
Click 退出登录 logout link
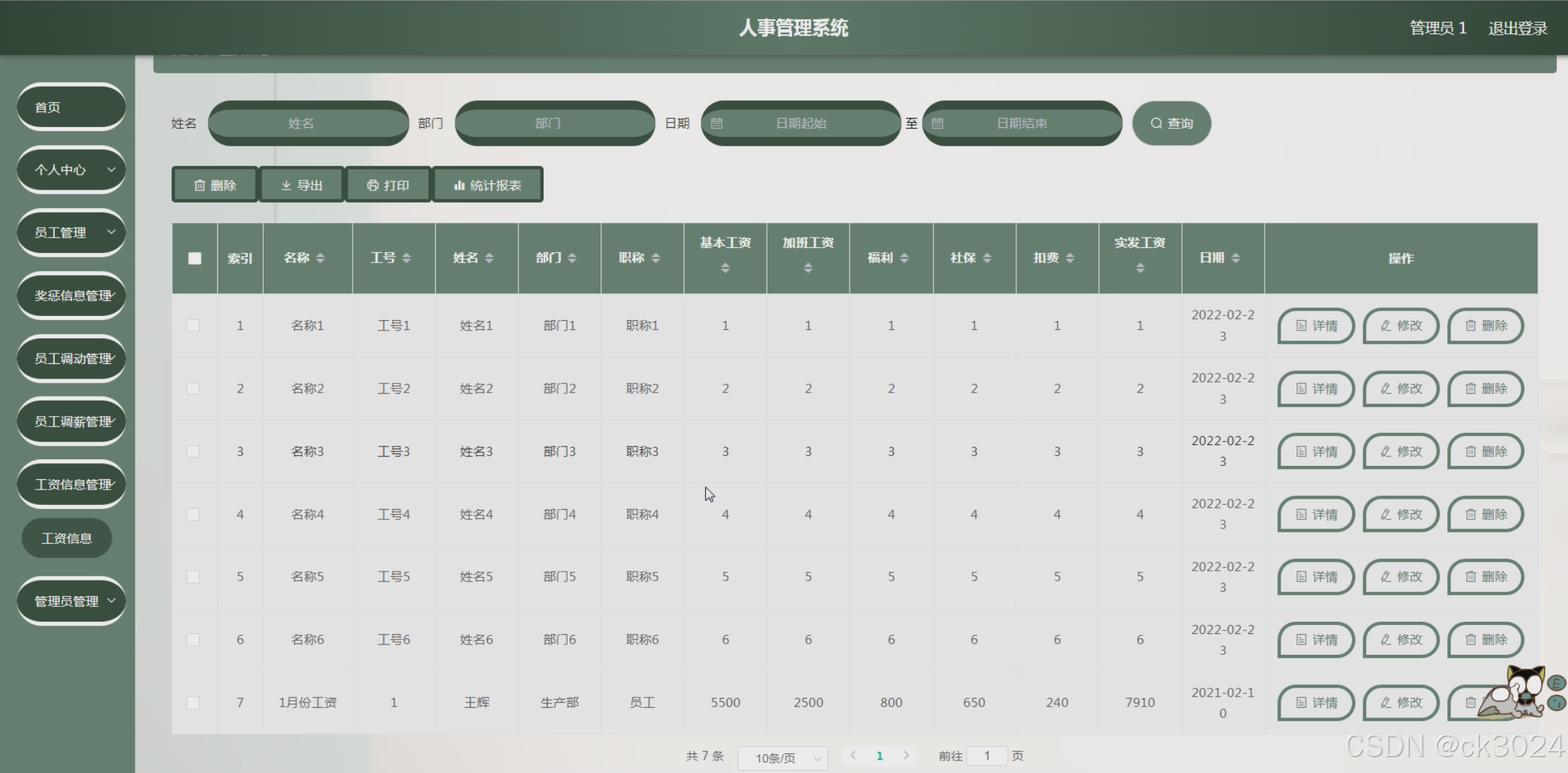click(x=1517, y=28)
